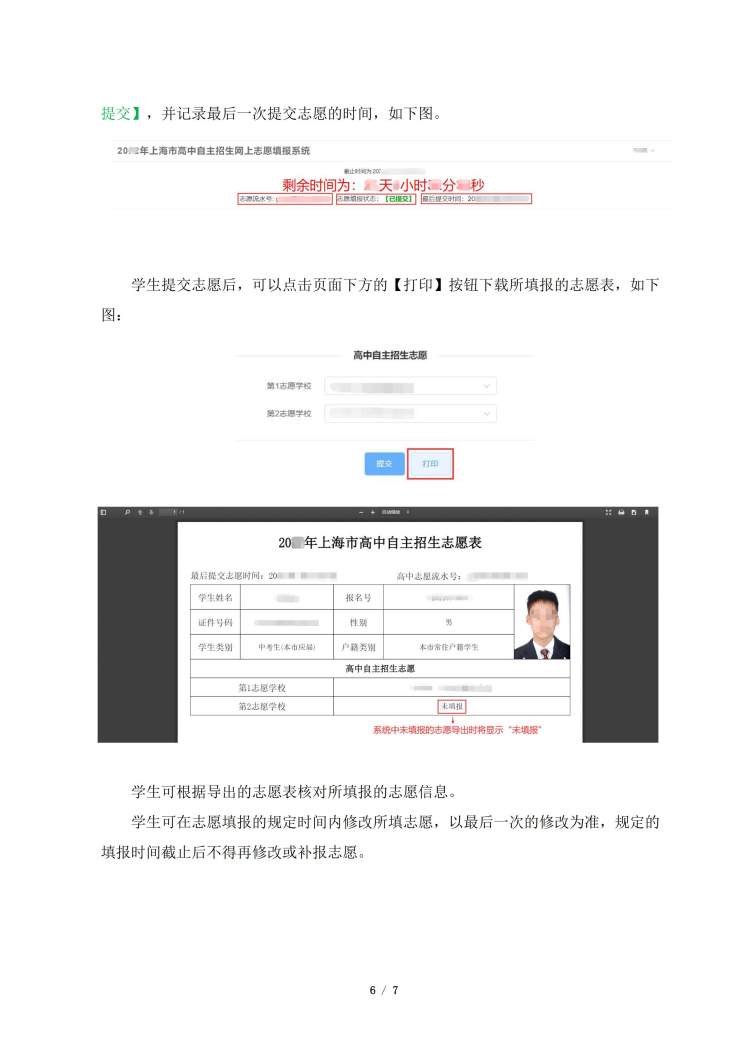Click the save file icon in PDF toolbar
This screenshot has height=1060, width=750.
(634, 512)
